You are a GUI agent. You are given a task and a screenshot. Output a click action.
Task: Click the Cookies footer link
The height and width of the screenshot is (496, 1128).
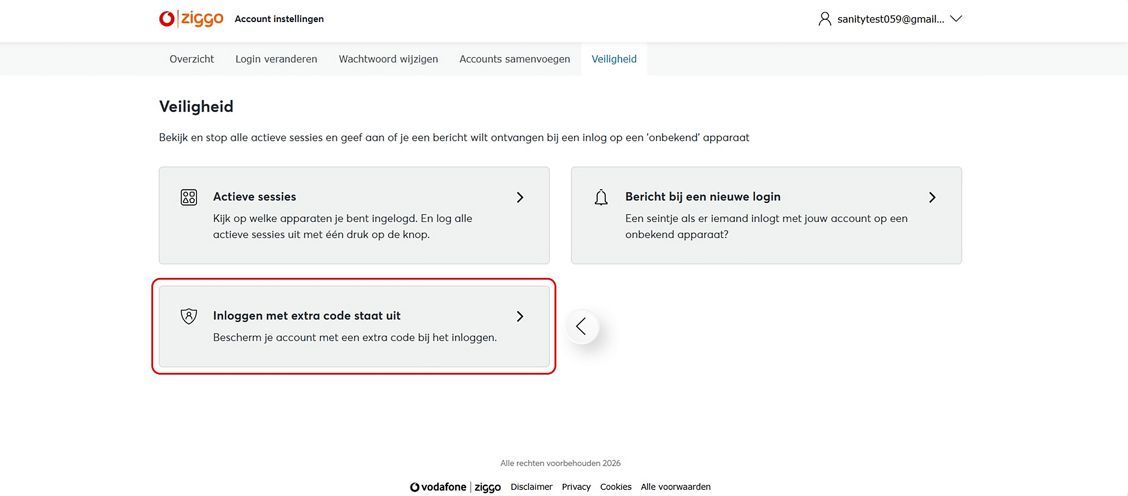click(616, 487)
